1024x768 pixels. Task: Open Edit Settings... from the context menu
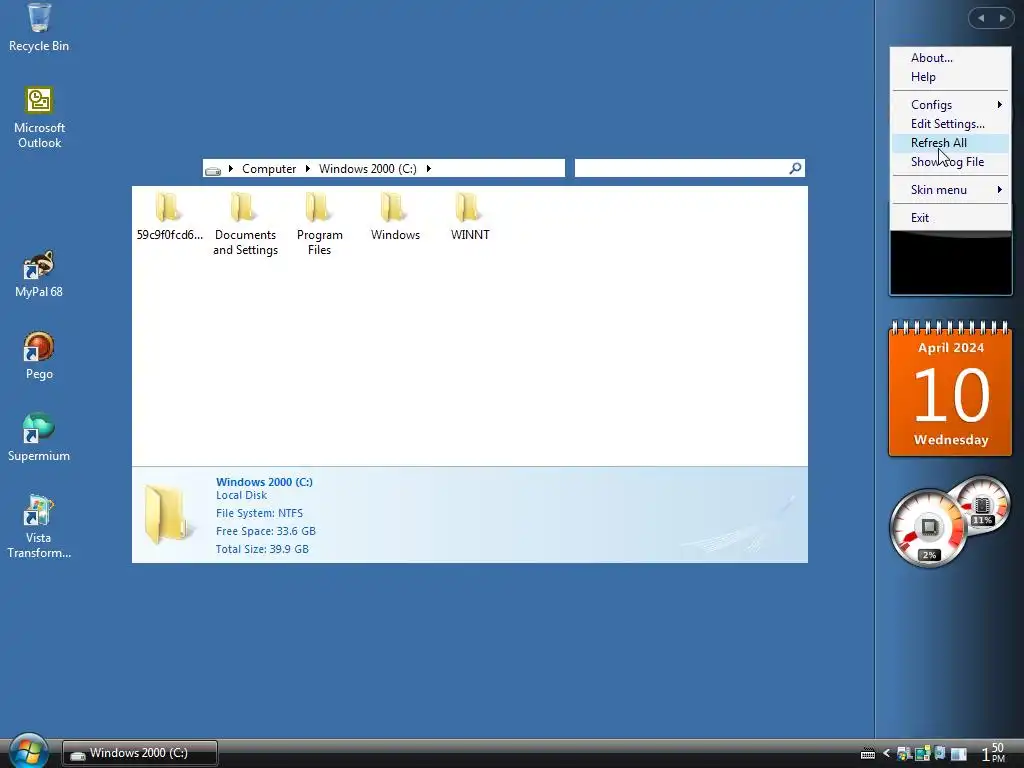(950, 123)
